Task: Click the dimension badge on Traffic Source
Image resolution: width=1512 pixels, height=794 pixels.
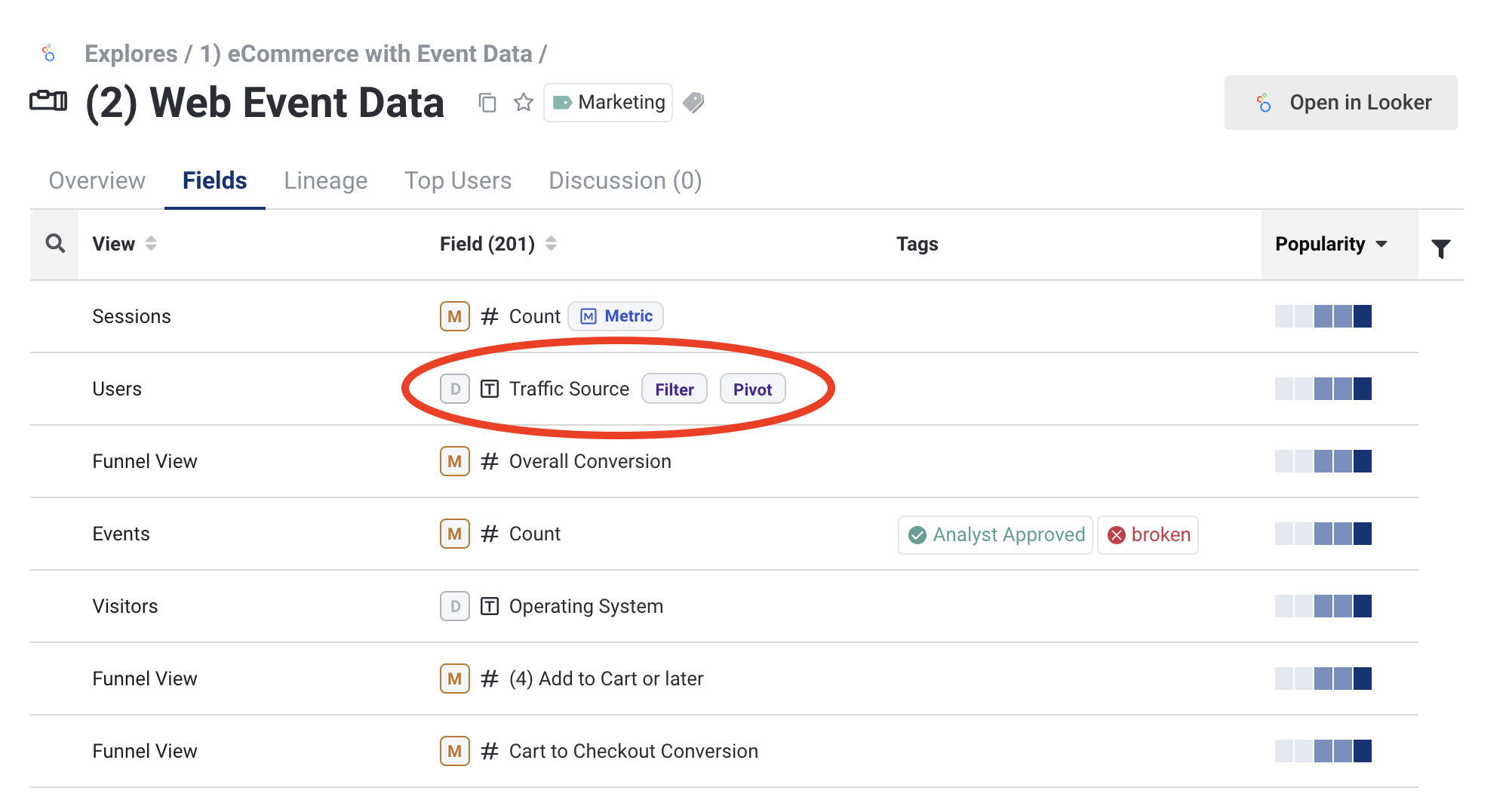Action: click(454, 389)
